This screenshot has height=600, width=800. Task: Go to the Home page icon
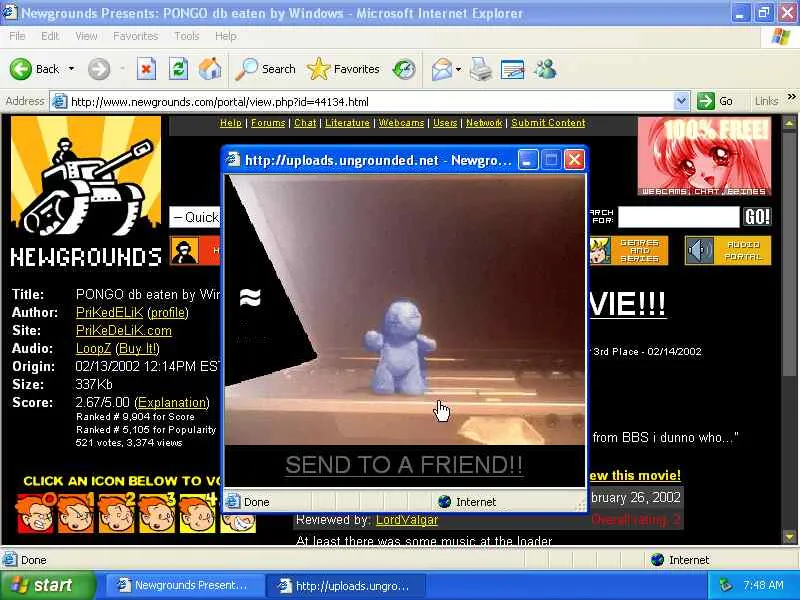tap(210, 69)
